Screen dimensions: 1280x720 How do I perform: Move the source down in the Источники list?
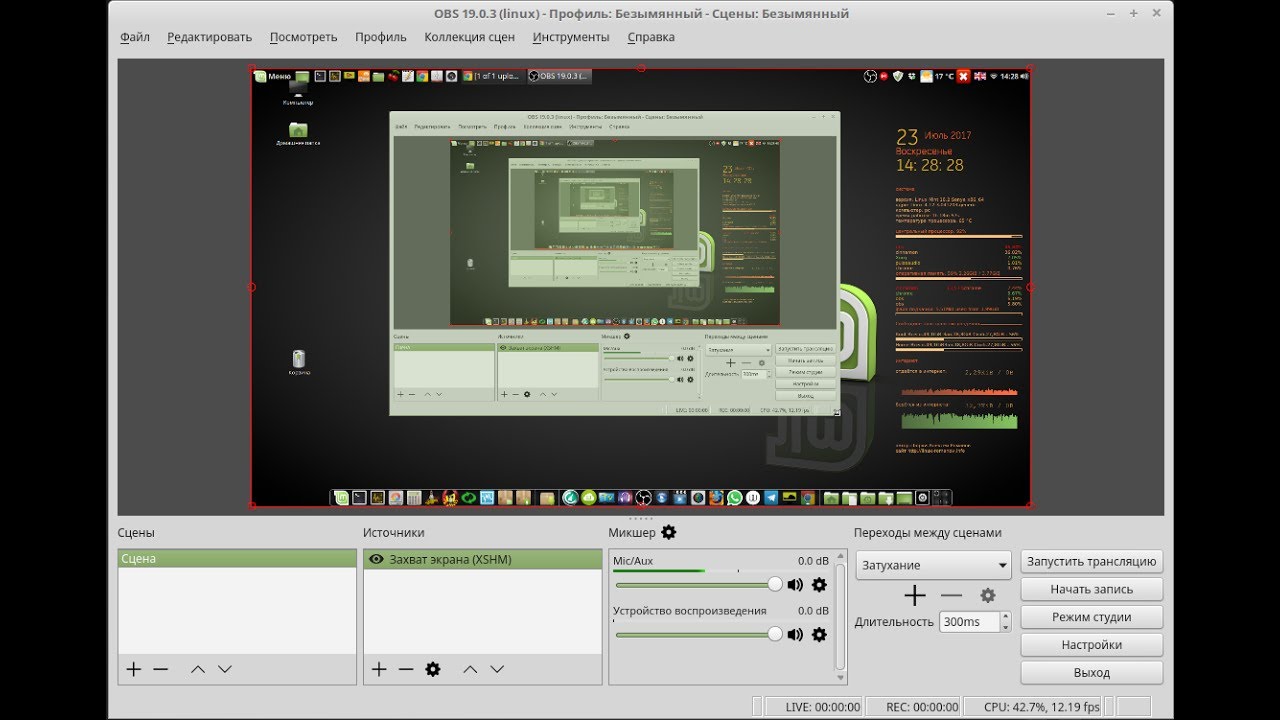click(497, 669)
